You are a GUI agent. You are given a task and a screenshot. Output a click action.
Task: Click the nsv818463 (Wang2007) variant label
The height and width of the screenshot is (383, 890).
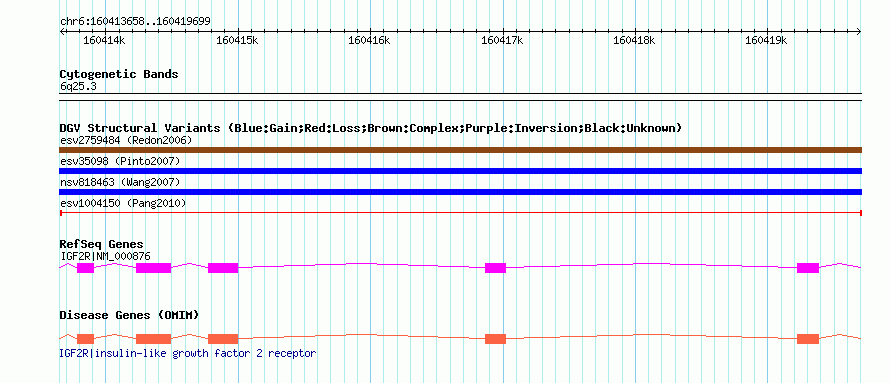point(120,182)
